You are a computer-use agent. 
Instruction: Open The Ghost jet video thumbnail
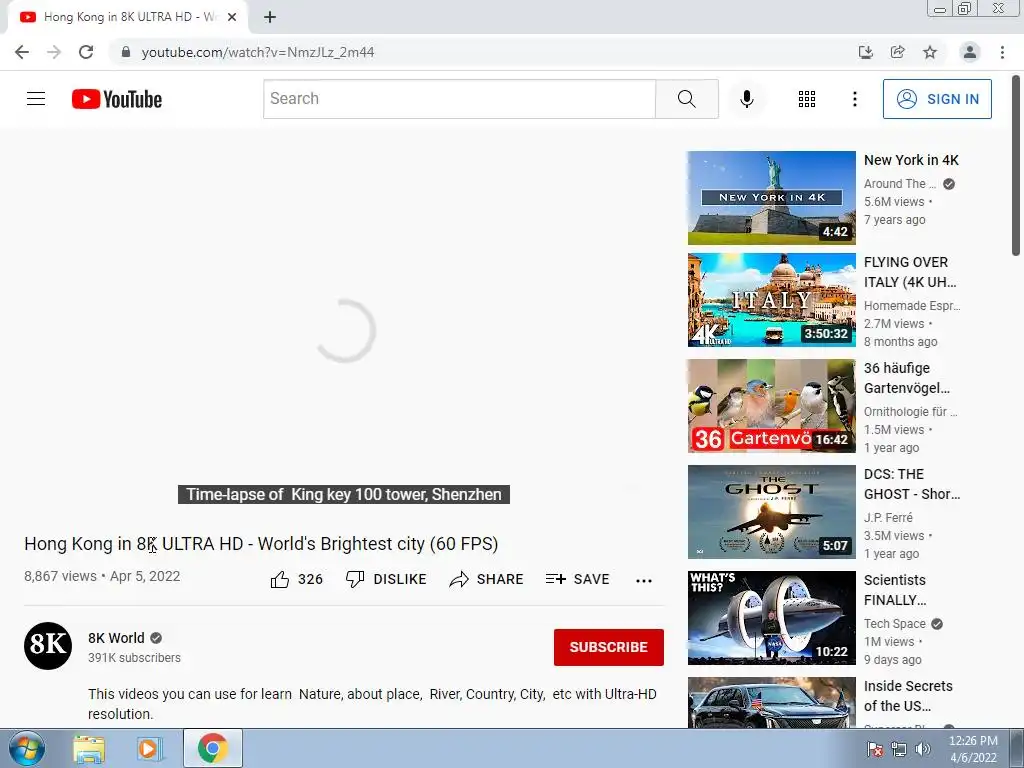pyautogui.click(x=771, y=511)
